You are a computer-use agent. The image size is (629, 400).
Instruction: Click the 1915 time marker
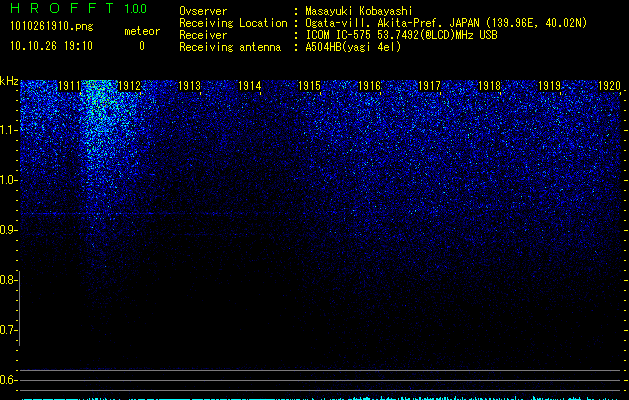[309, 86]
